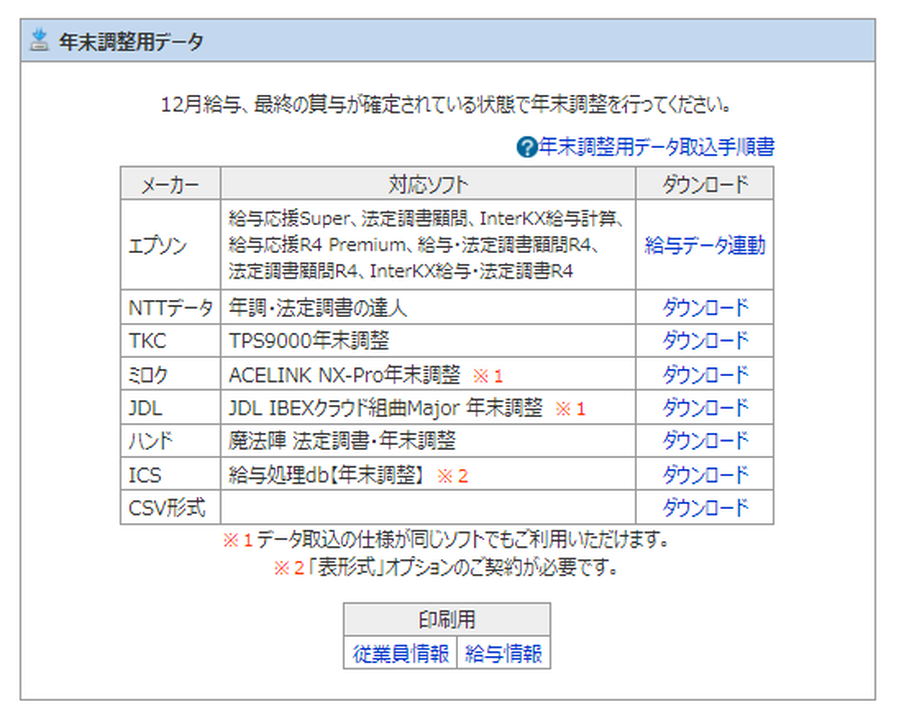Click the red ※1 mark beside ACELINK NX-Pro
This screenshot has height=720, width=900.
(x=488, y=376)
